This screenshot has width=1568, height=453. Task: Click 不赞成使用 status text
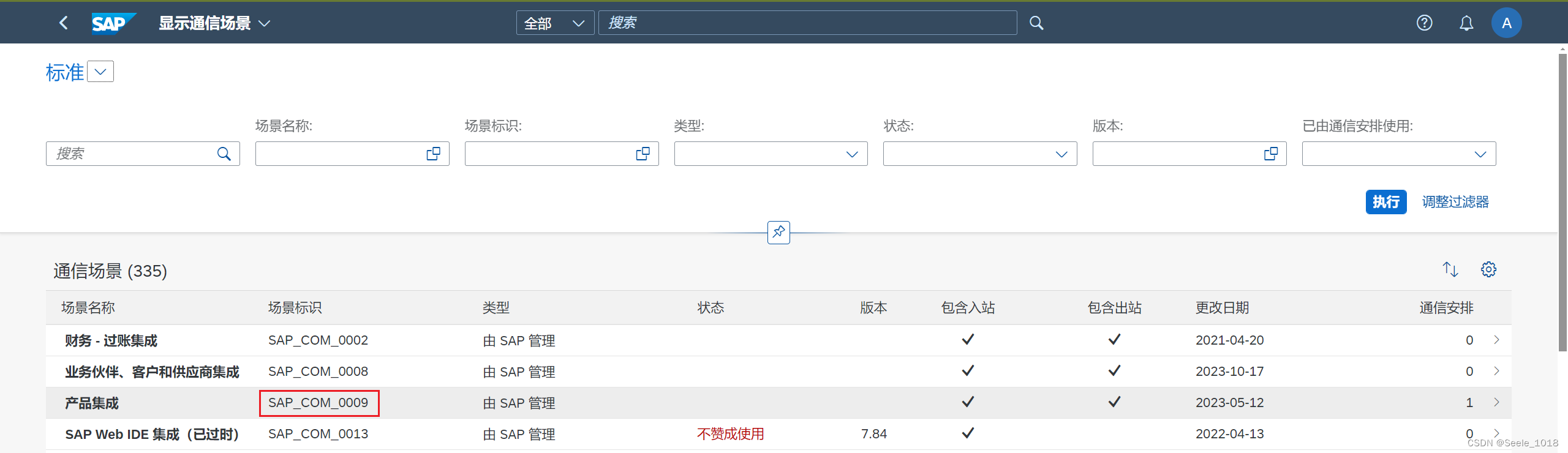pyautogui.click(x=730, y=434)
